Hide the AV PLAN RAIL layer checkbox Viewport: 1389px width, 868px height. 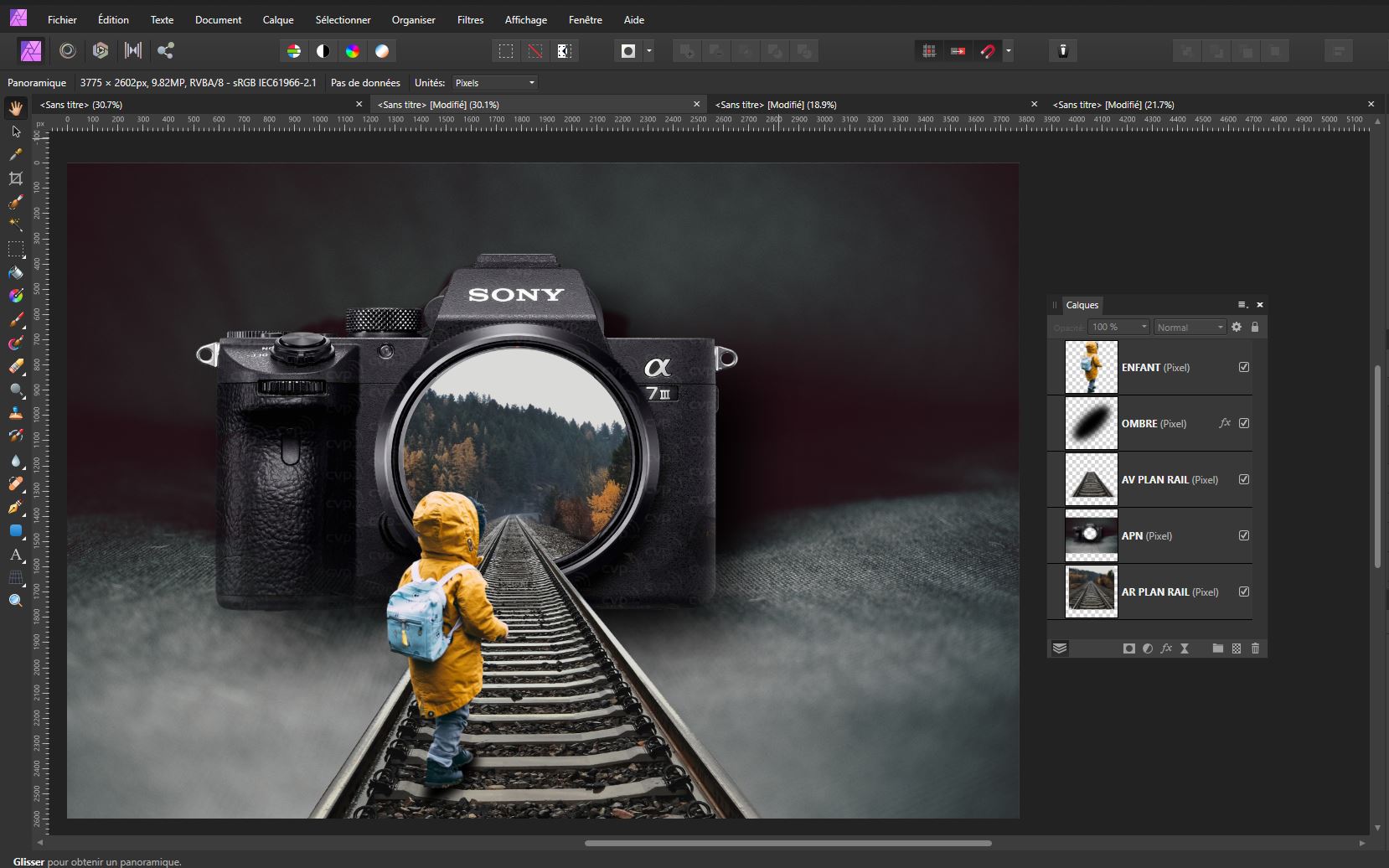click(1244, 479)
